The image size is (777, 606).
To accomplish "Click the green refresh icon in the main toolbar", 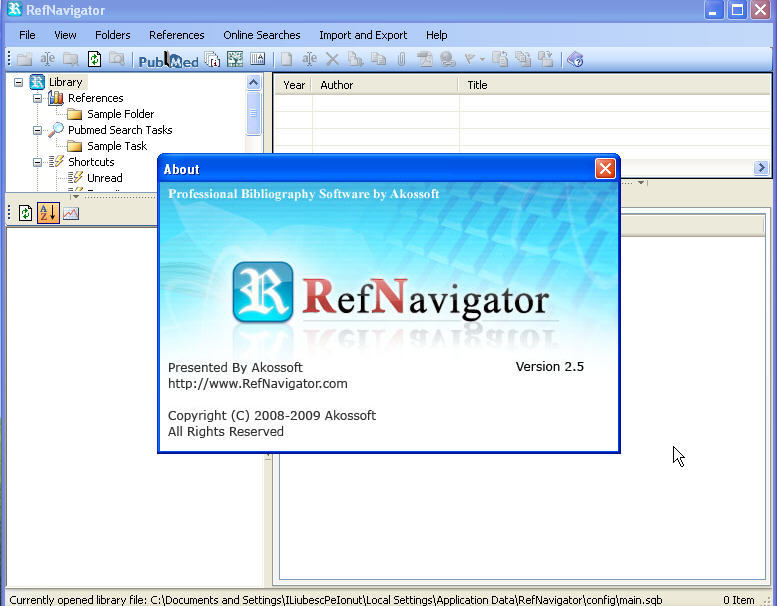I will [94, 59].
